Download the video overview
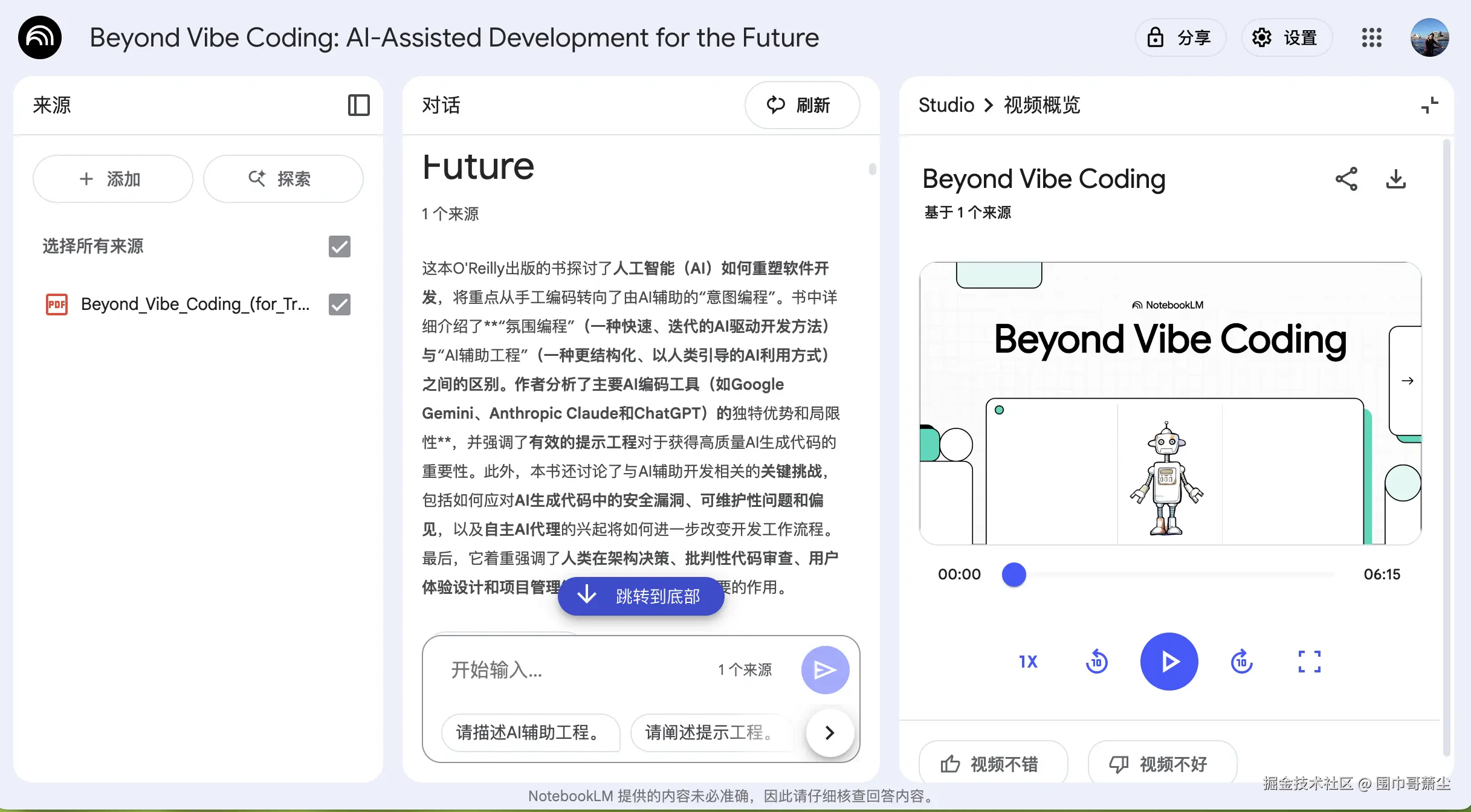Image resolution: width=1471 pixels, height=812 pixels. click(x=1396, y=179)
